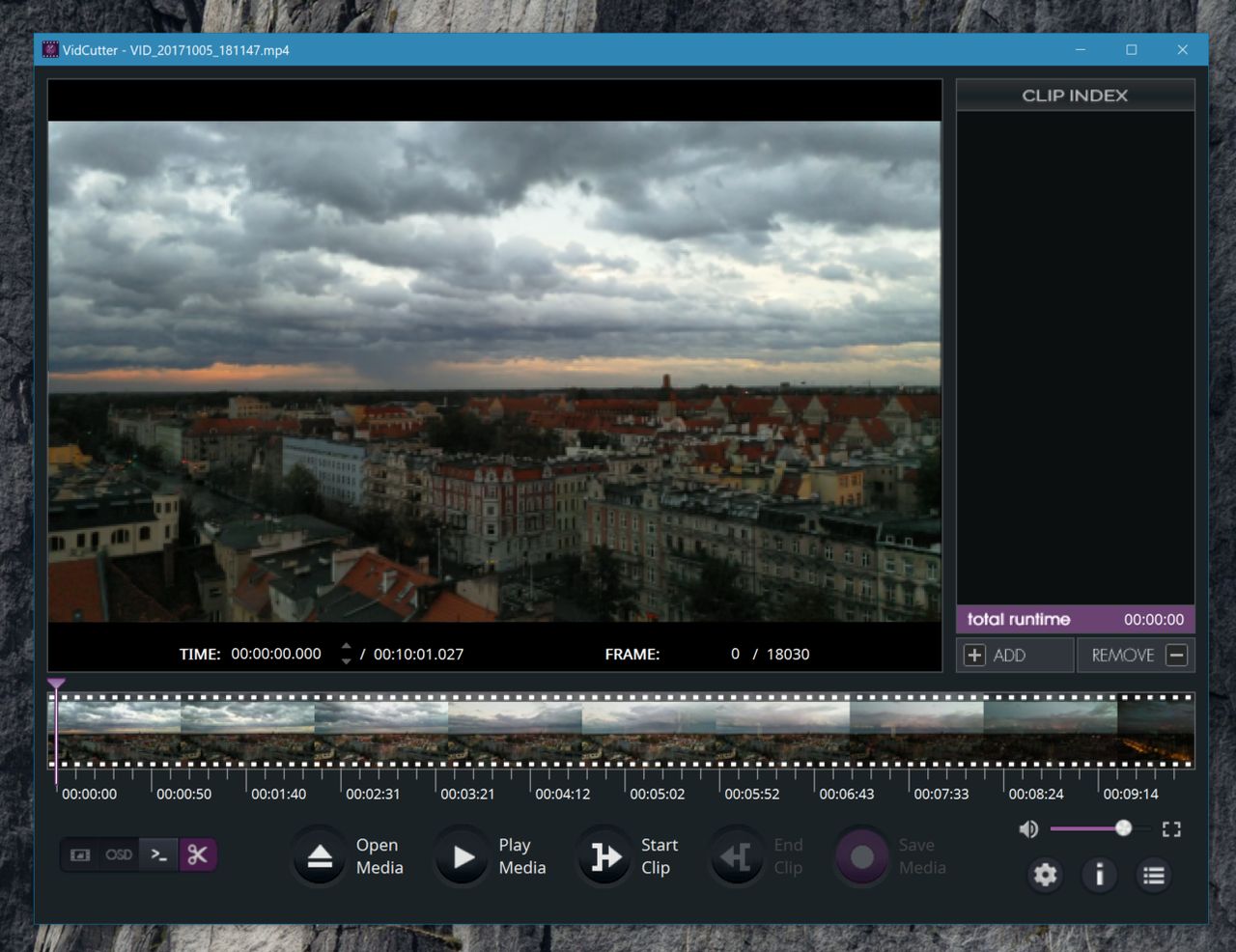Toggle the thumbnail timeline option
This screenshot has height=952, width=1236.
(80, 854)
